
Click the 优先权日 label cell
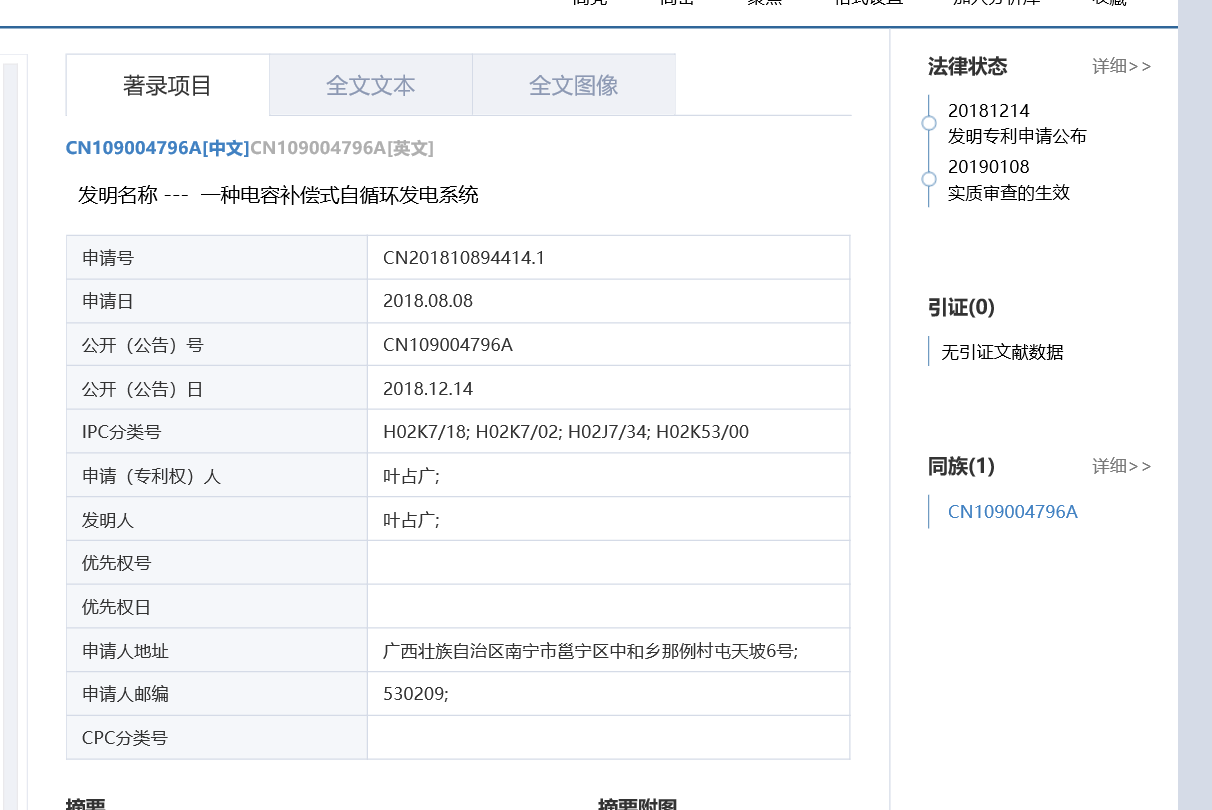(217, 607)
